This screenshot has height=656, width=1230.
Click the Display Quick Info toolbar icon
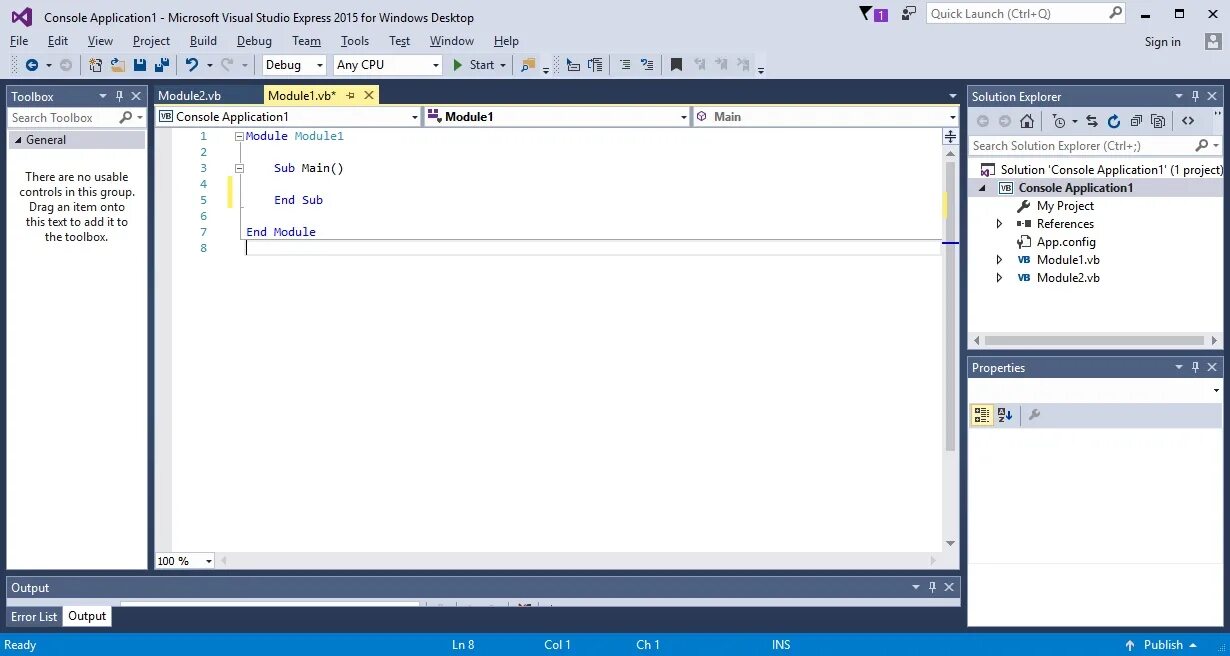[595, 65]
